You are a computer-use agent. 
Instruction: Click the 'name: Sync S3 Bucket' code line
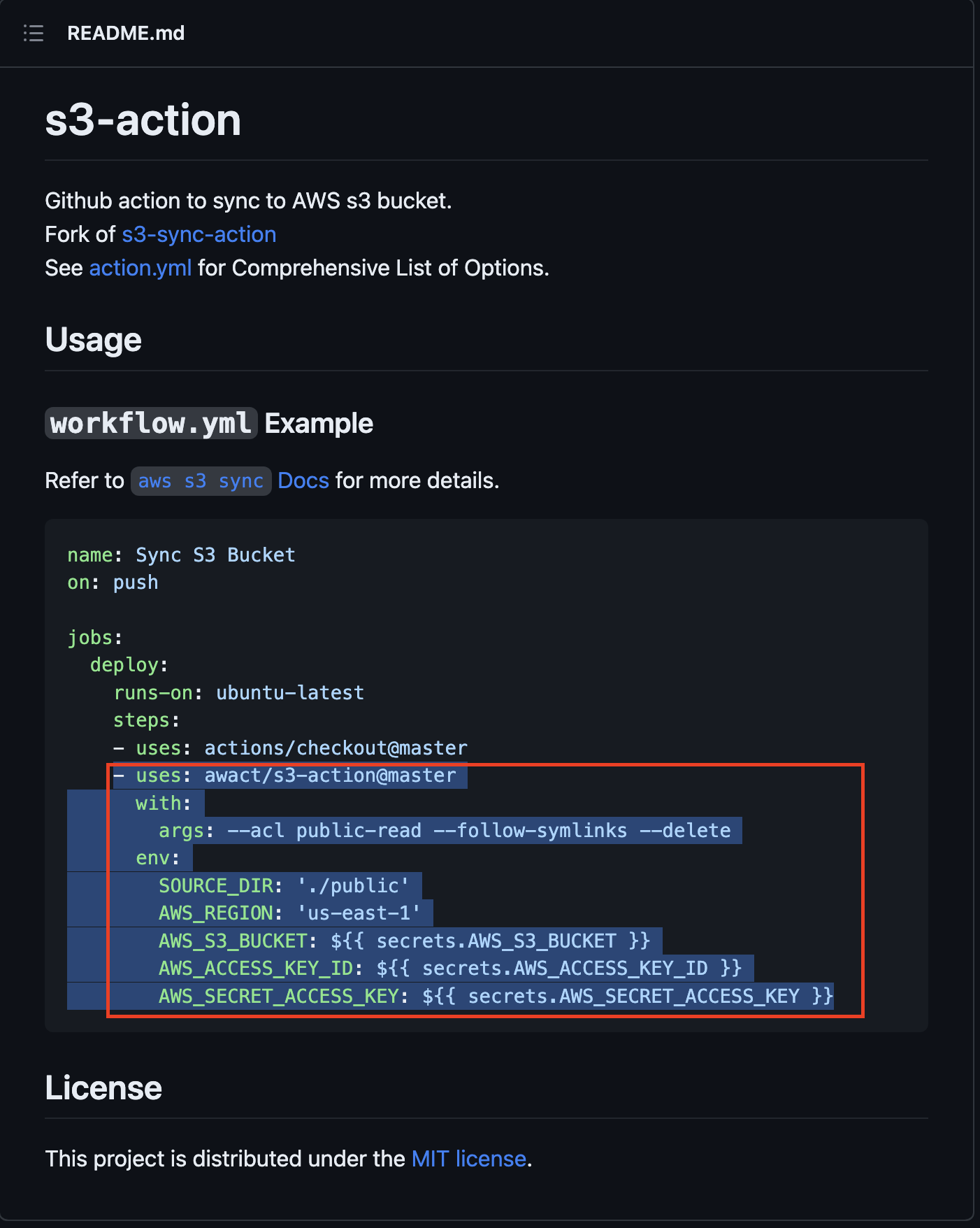(182, 555)
